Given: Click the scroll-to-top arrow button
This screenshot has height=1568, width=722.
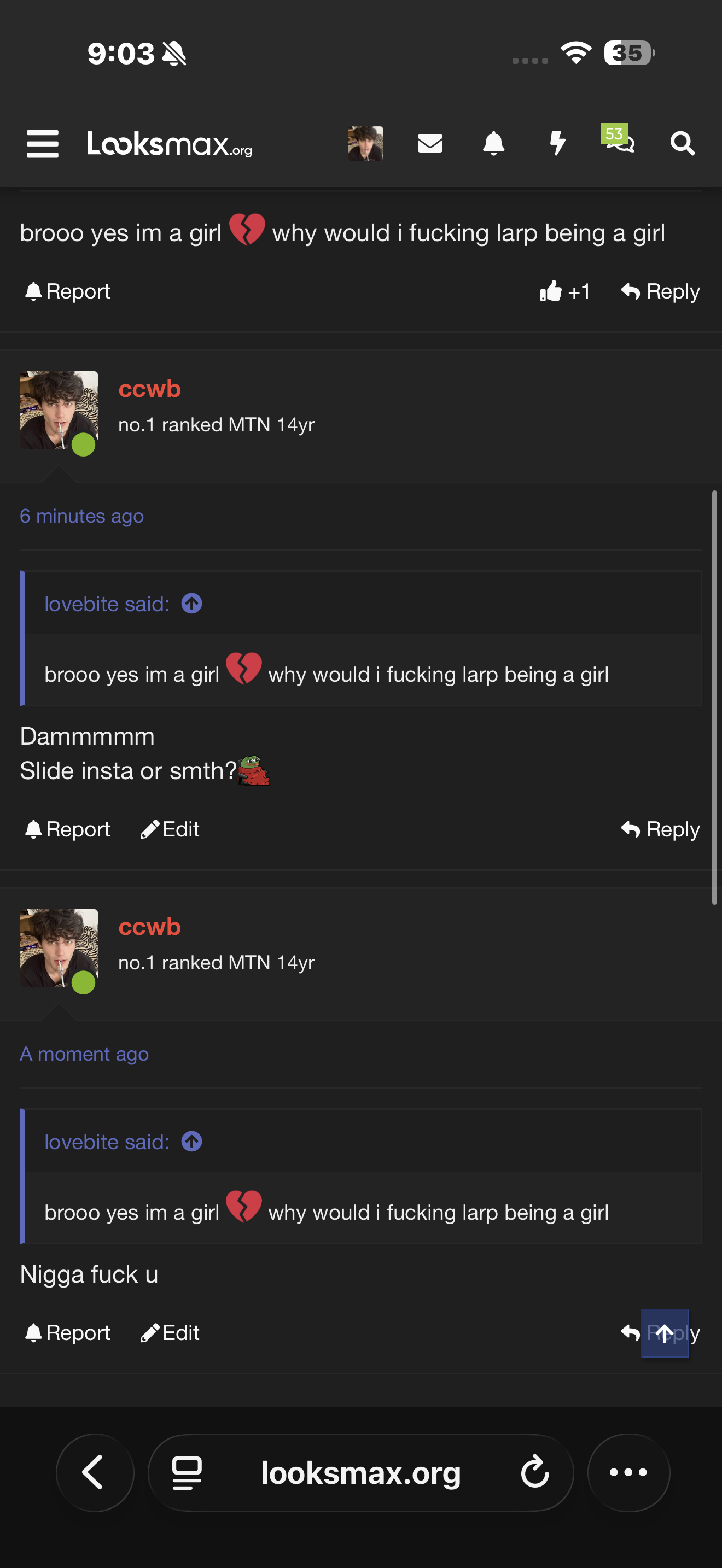Looking at the screenshot, I should tap(664, 1333).
